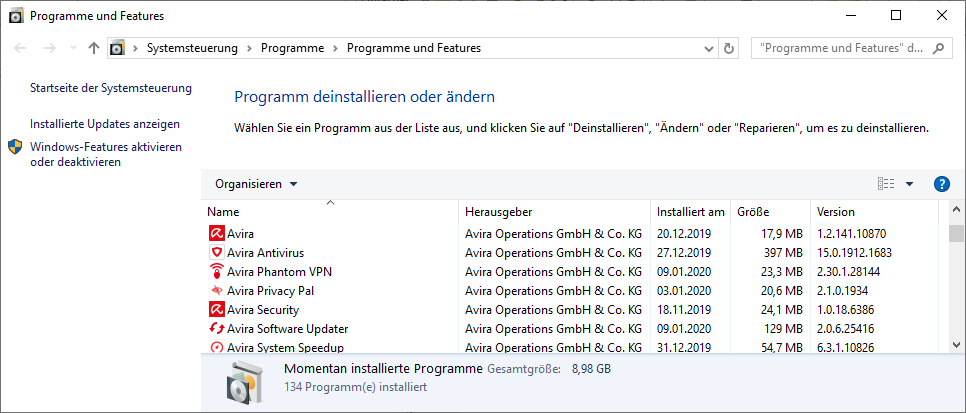Click the 134 Programm(e) installiert text

[355, 387]
